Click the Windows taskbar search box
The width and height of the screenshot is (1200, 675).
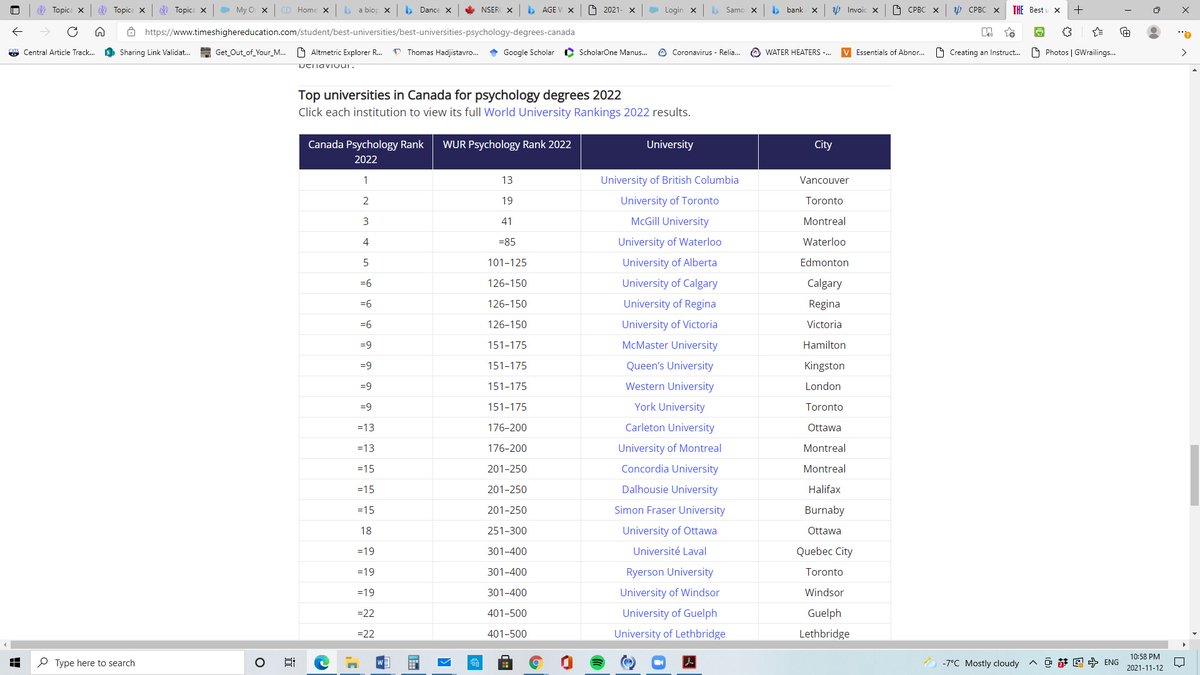pos(138,662)
